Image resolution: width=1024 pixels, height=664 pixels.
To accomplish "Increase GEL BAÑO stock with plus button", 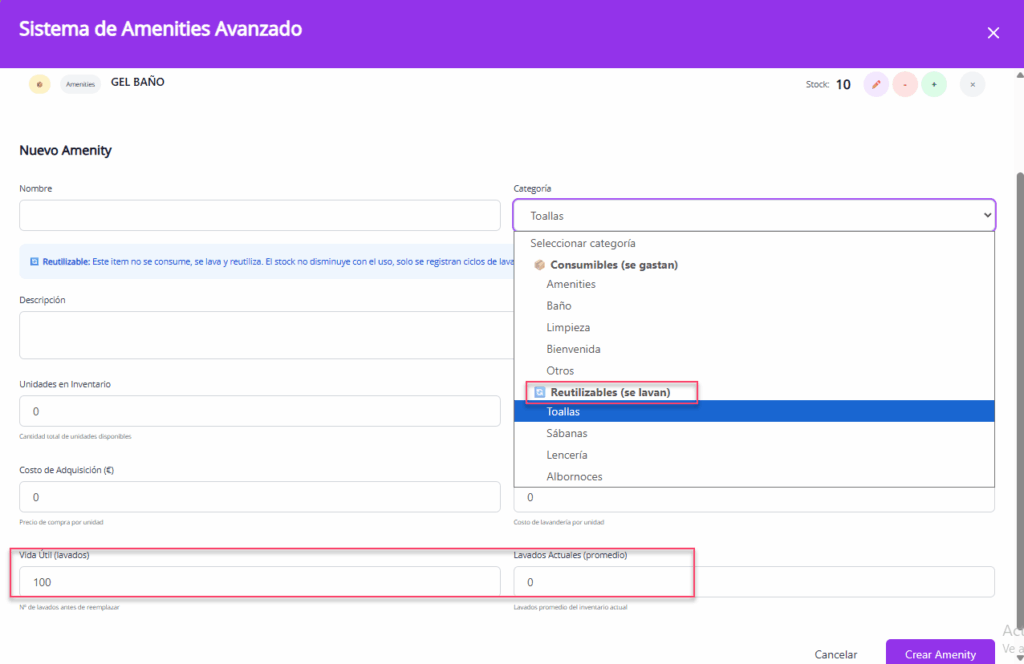I will 934,85.
